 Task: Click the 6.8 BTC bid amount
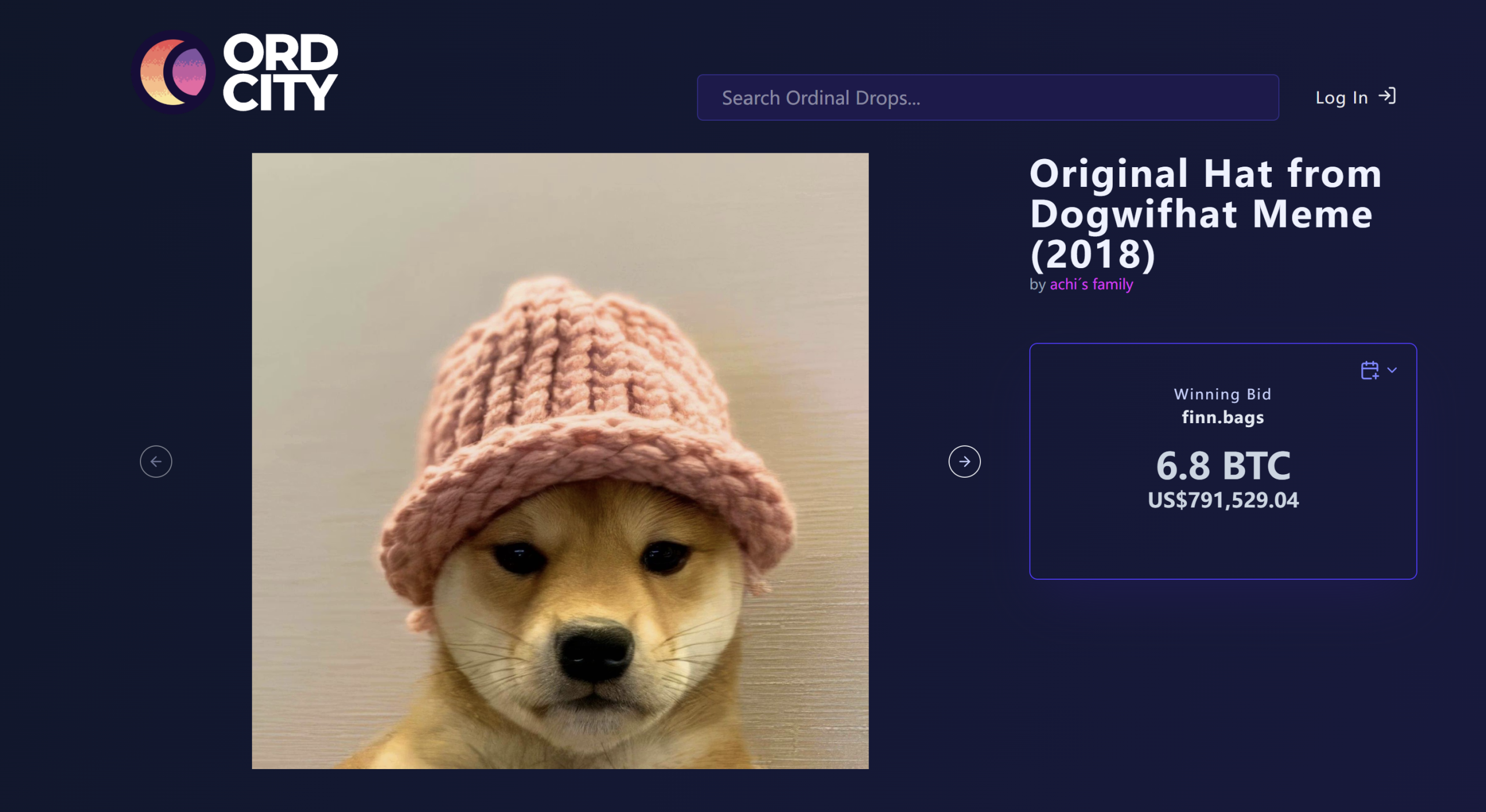coord(1223,465)
